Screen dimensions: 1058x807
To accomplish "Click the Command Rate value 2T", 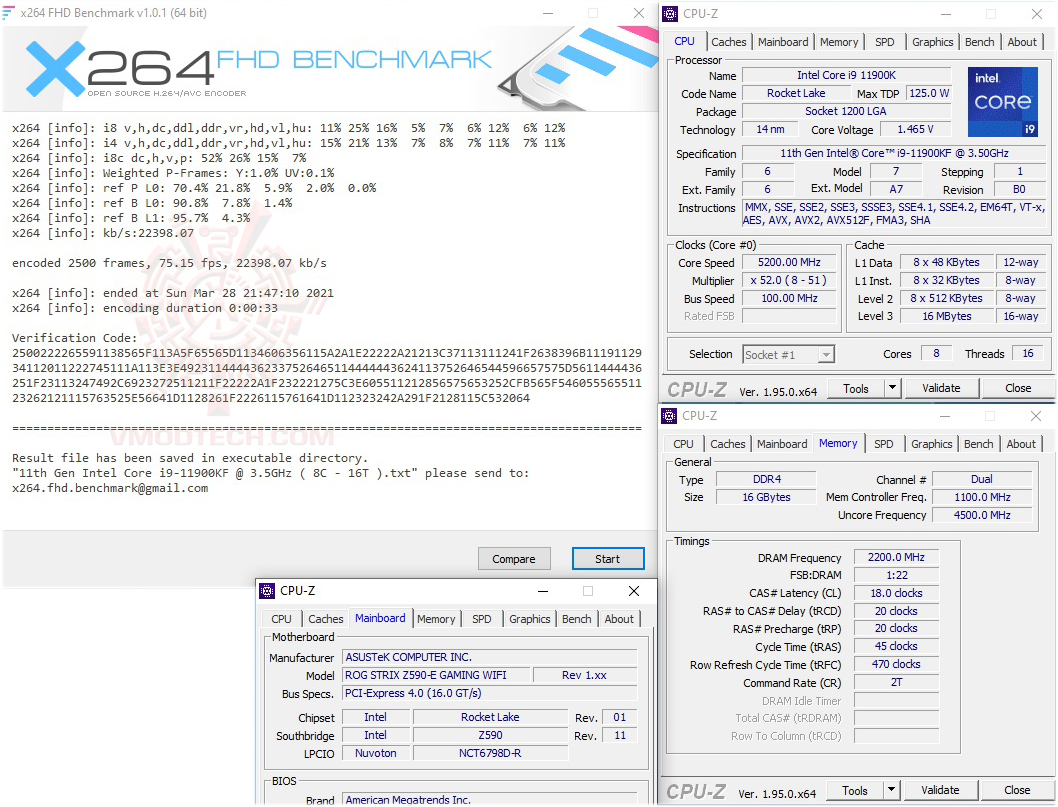I will [x=896, y=682].
